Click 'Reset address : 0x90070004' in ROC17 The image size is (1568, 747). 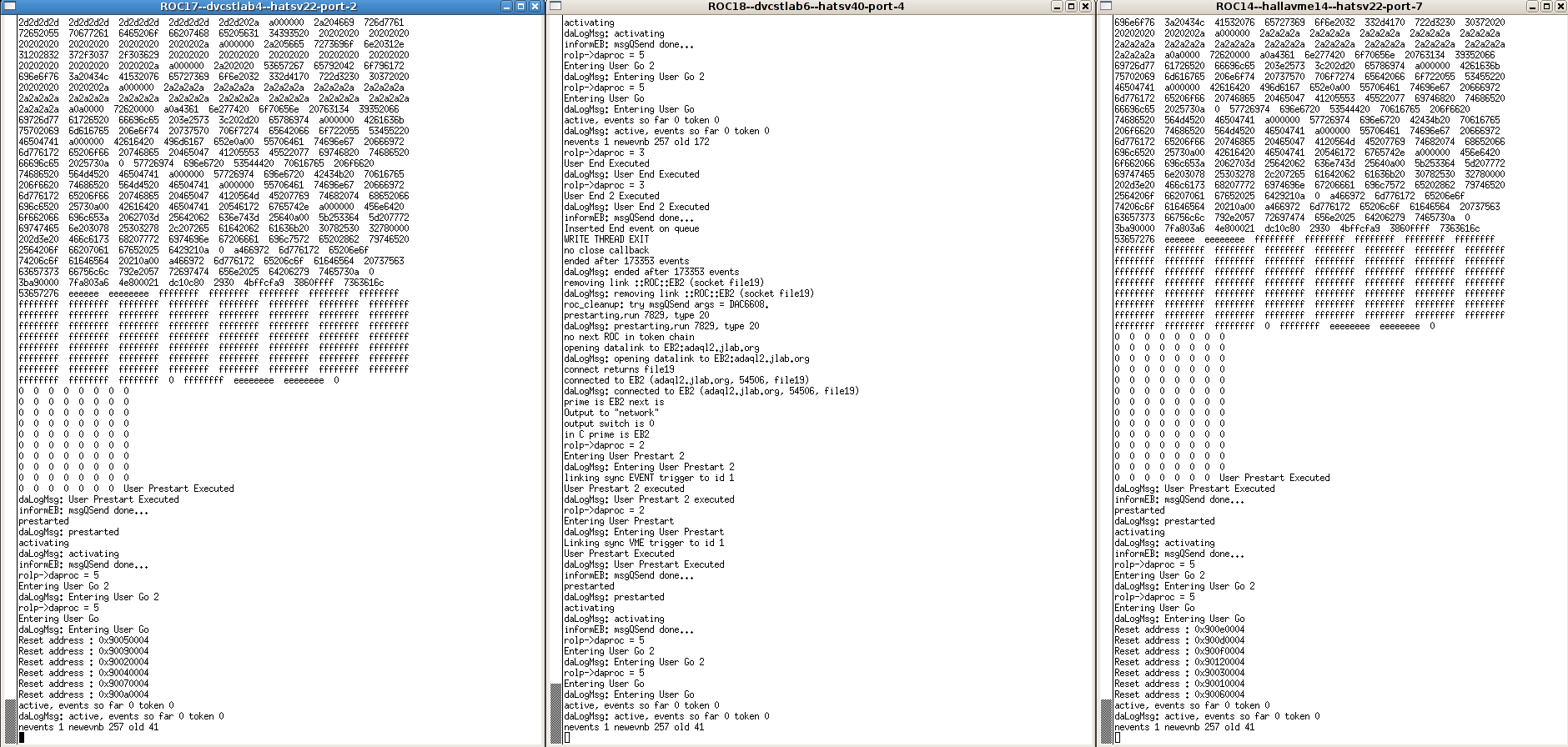(83, 684)
